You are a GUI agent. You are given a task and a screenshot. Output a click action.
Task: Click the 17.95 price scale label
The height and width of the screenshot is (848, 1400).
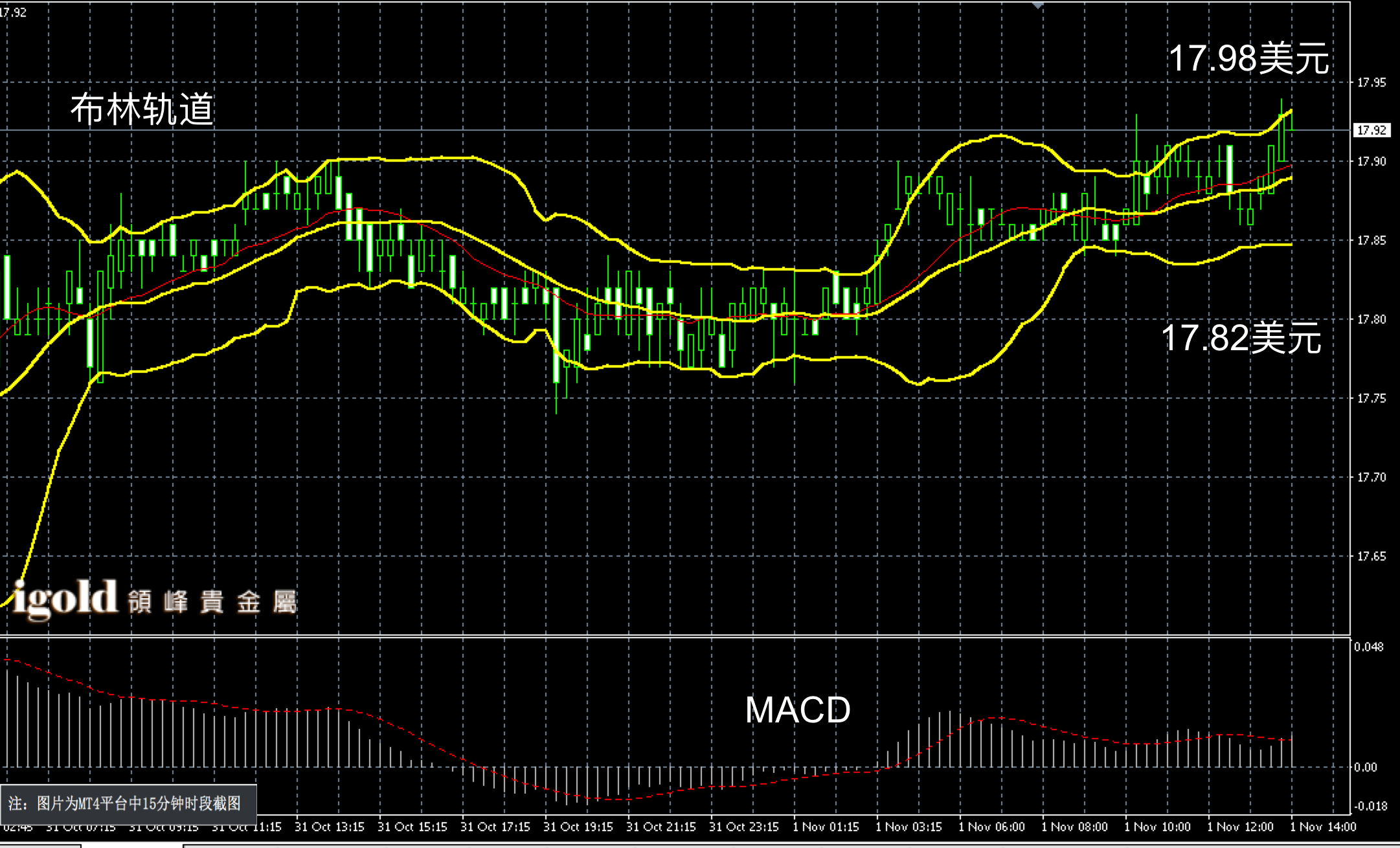click(x=1372, y=82)
